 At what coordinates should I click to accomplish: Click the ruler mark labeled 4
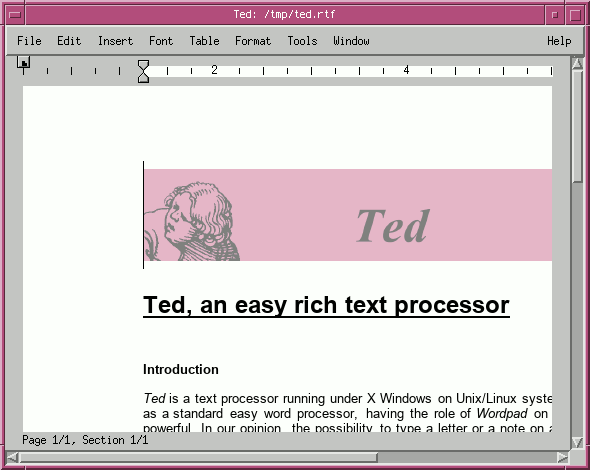[406, 70]
